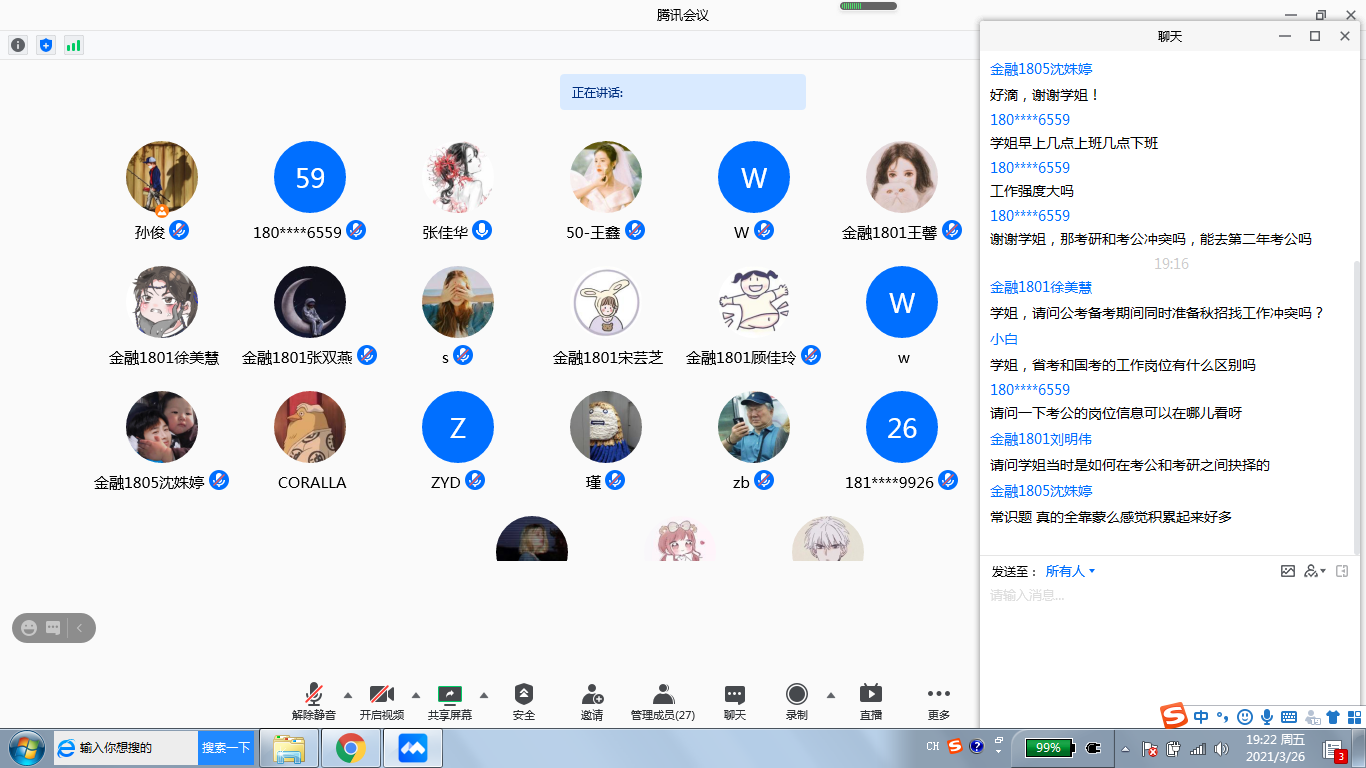Click the 共享屏幕 share screen button
1366x768 pixels.
pos(450,702)
